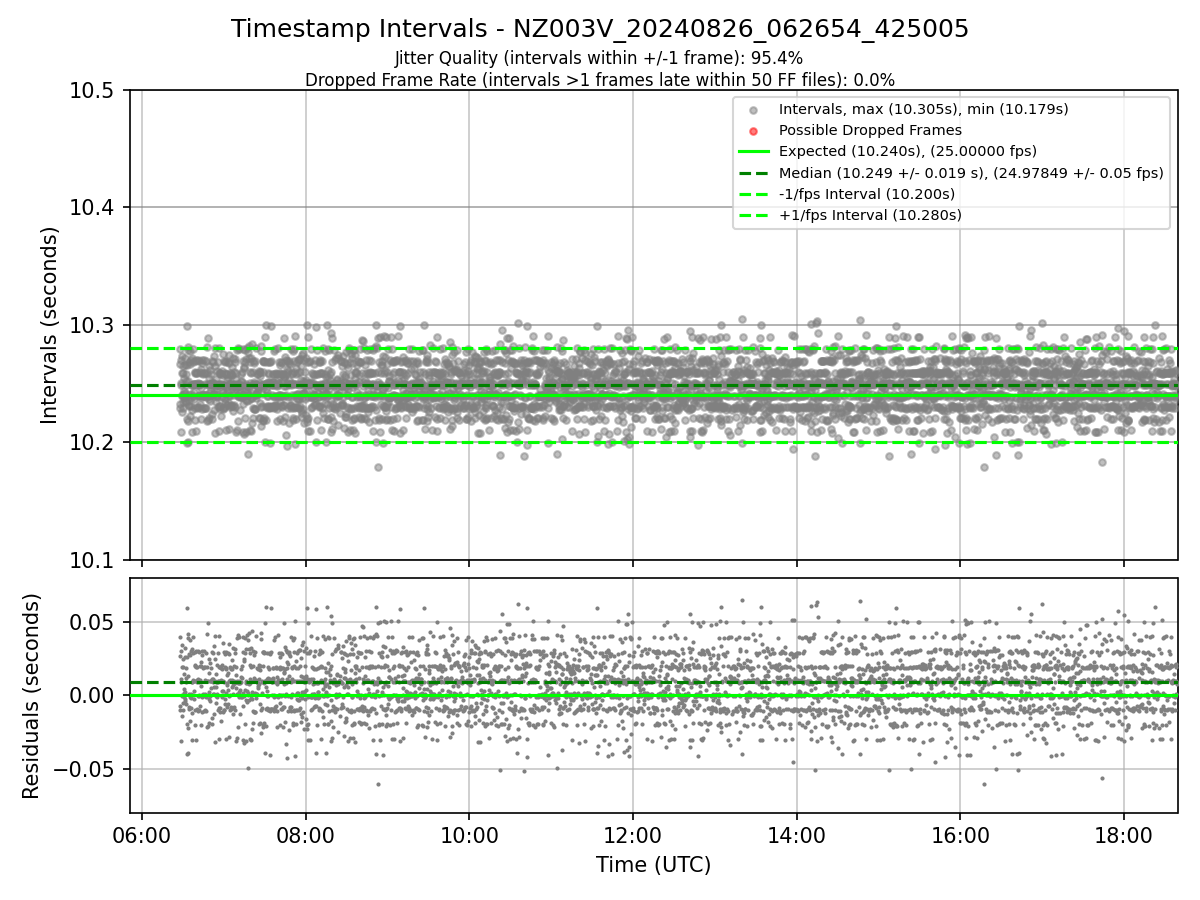The width and height of the screenshot is (1200, 900).
Task: Click the 'Residuals (seconds)' y-axis label
Action: pyautogui.click(x=32, y=696)
